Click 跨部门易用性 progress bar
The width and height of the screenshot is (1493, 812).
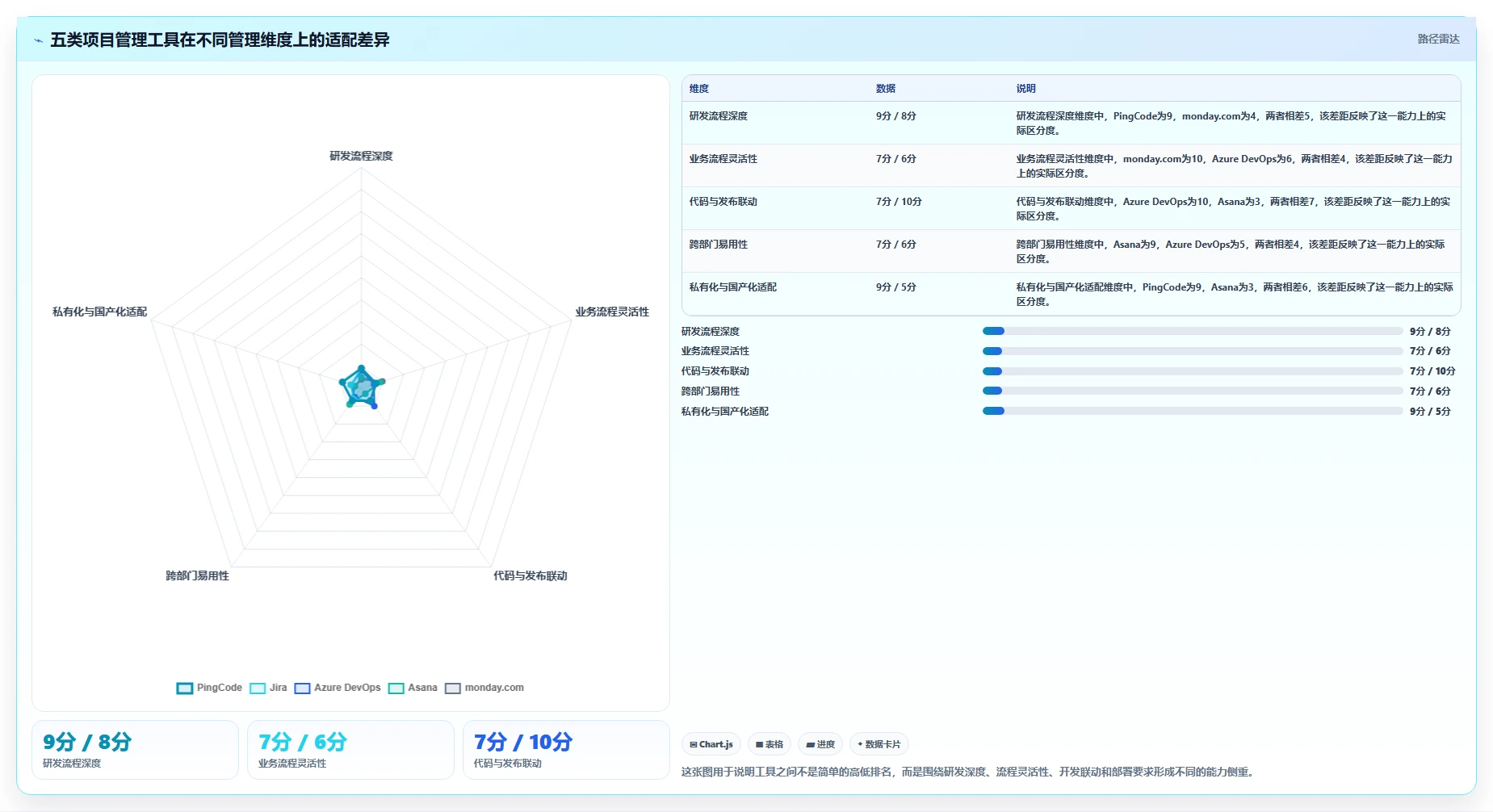[1192, 391]
